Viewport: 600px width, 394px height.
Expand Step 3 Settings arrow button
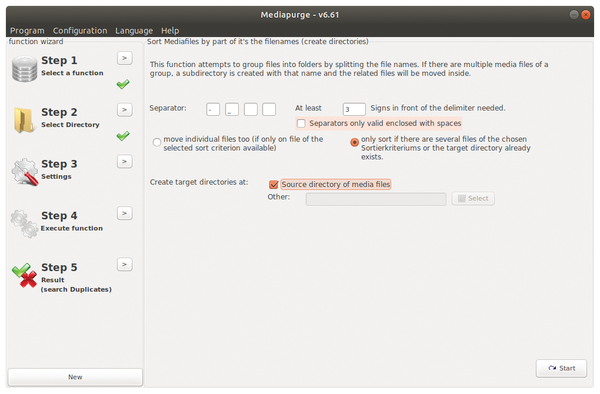124,161
